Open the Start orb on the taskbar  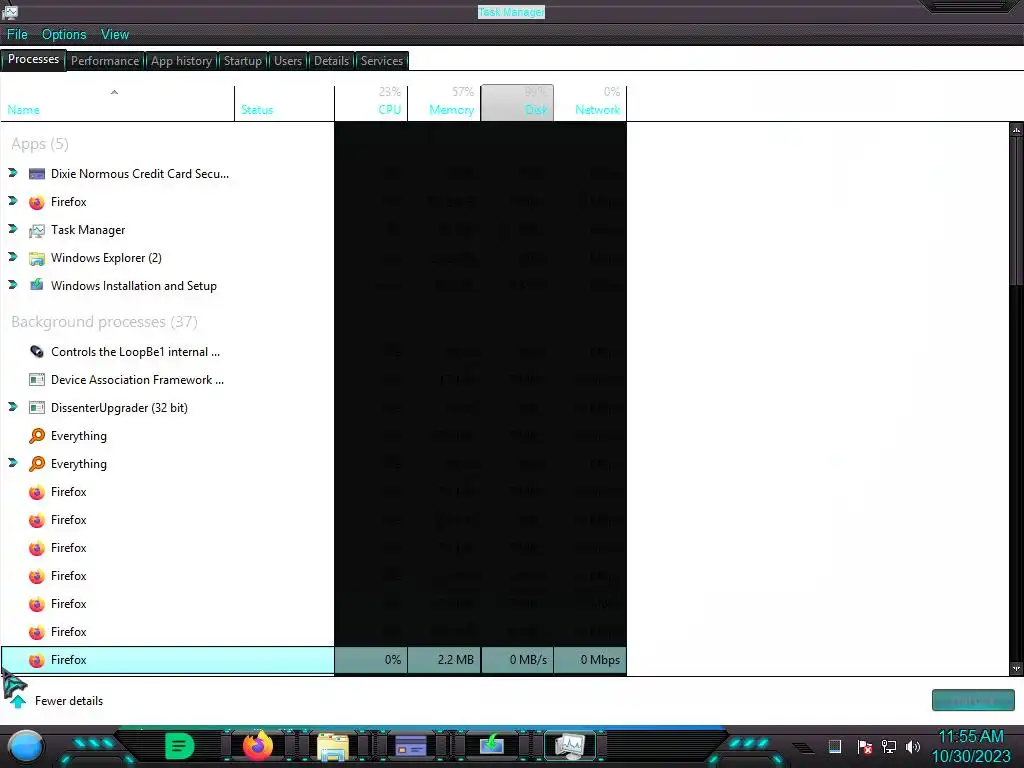[x=26, y=746]
